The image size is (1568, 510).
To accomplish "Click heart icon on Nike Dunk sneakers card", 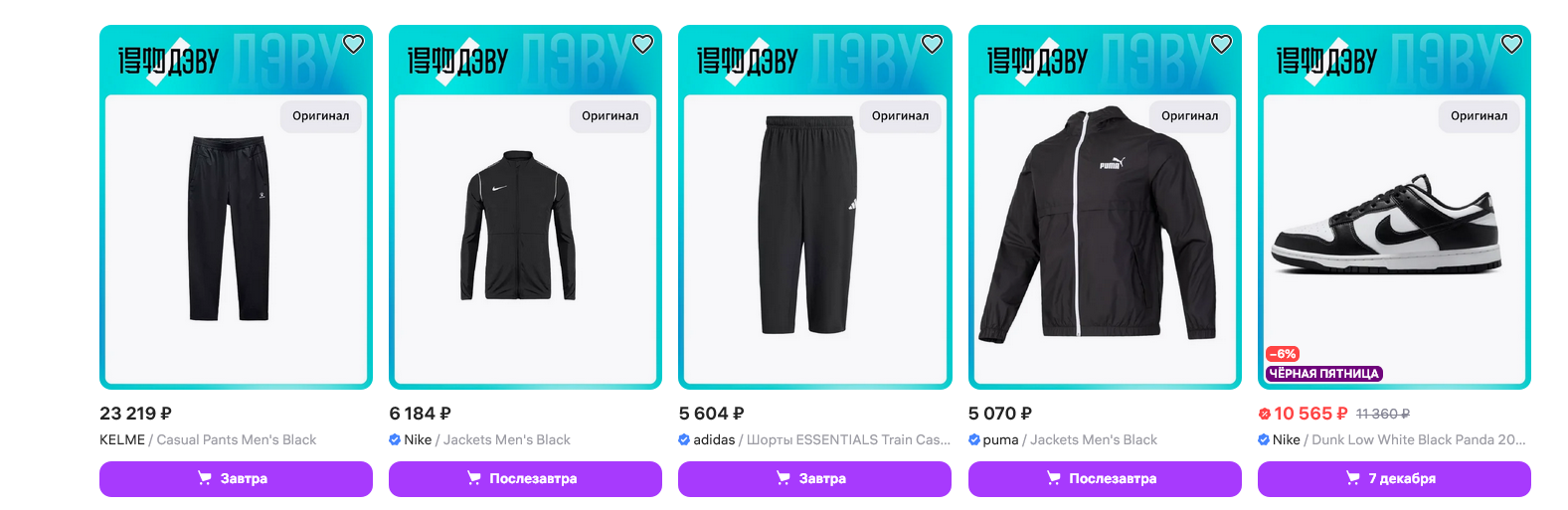I will pos(1511,44).
